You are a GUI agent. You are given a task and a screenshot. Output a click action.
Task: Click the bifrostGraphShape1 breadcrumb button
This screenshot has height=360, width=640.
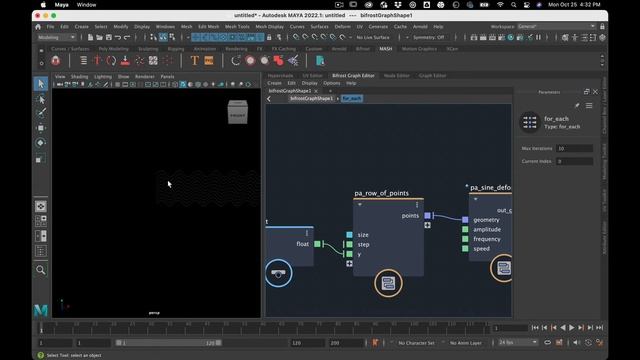pos(311,99)
